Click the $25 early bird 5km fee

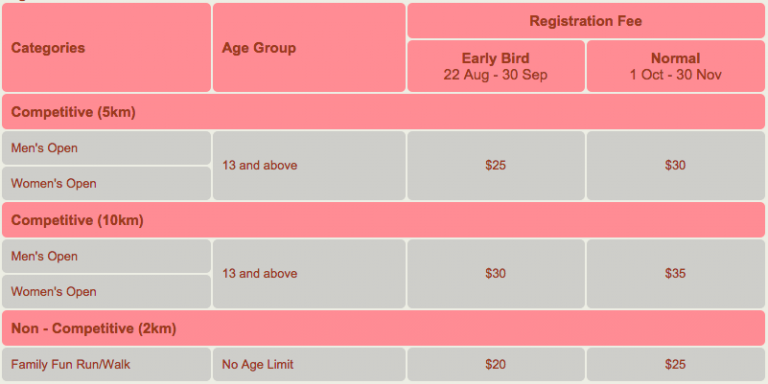tap(496, 166)
